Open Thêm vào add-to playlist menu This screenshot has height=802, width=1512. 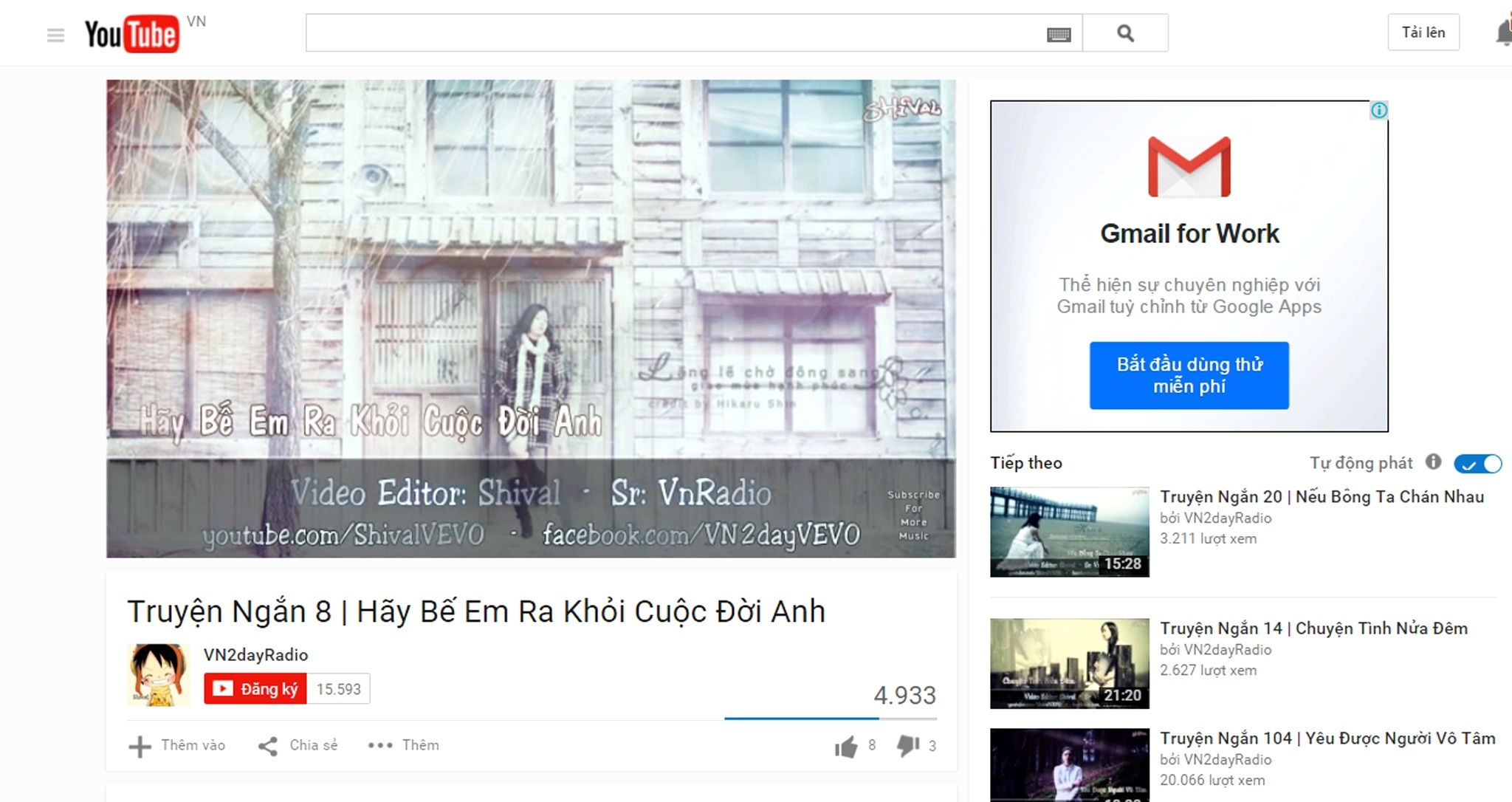point(177,745)
